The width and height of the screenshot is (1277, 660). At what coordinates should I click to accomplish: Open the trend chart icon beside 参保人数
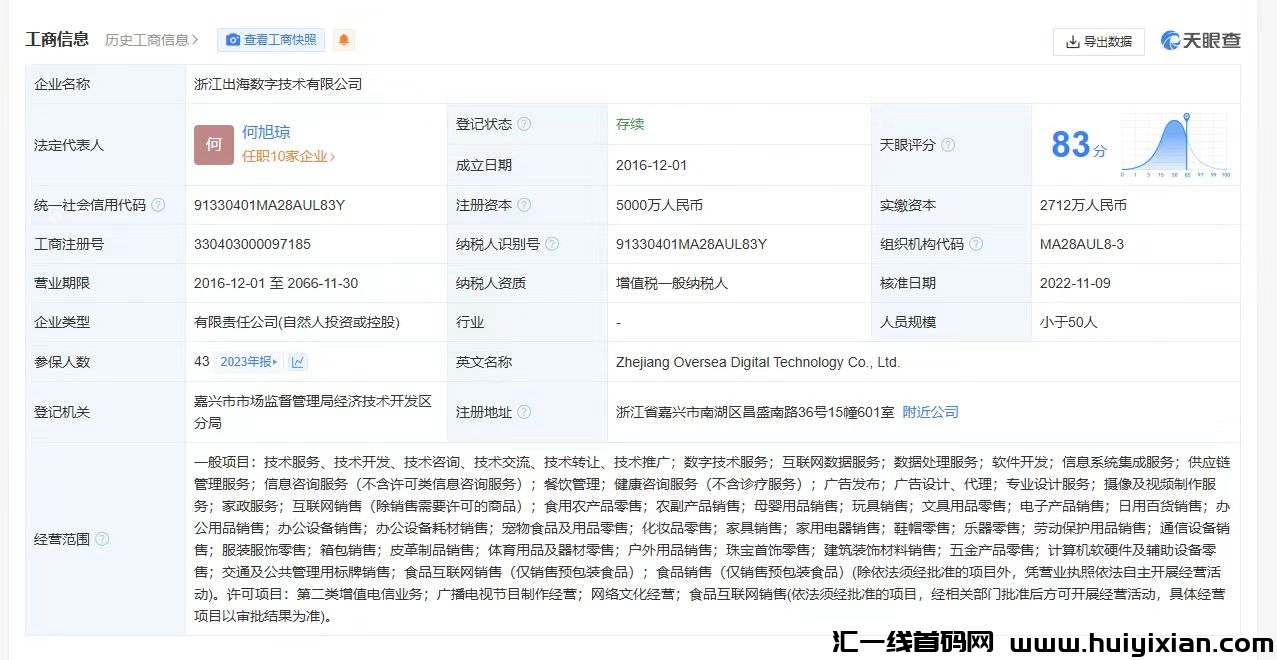[298, 362]
